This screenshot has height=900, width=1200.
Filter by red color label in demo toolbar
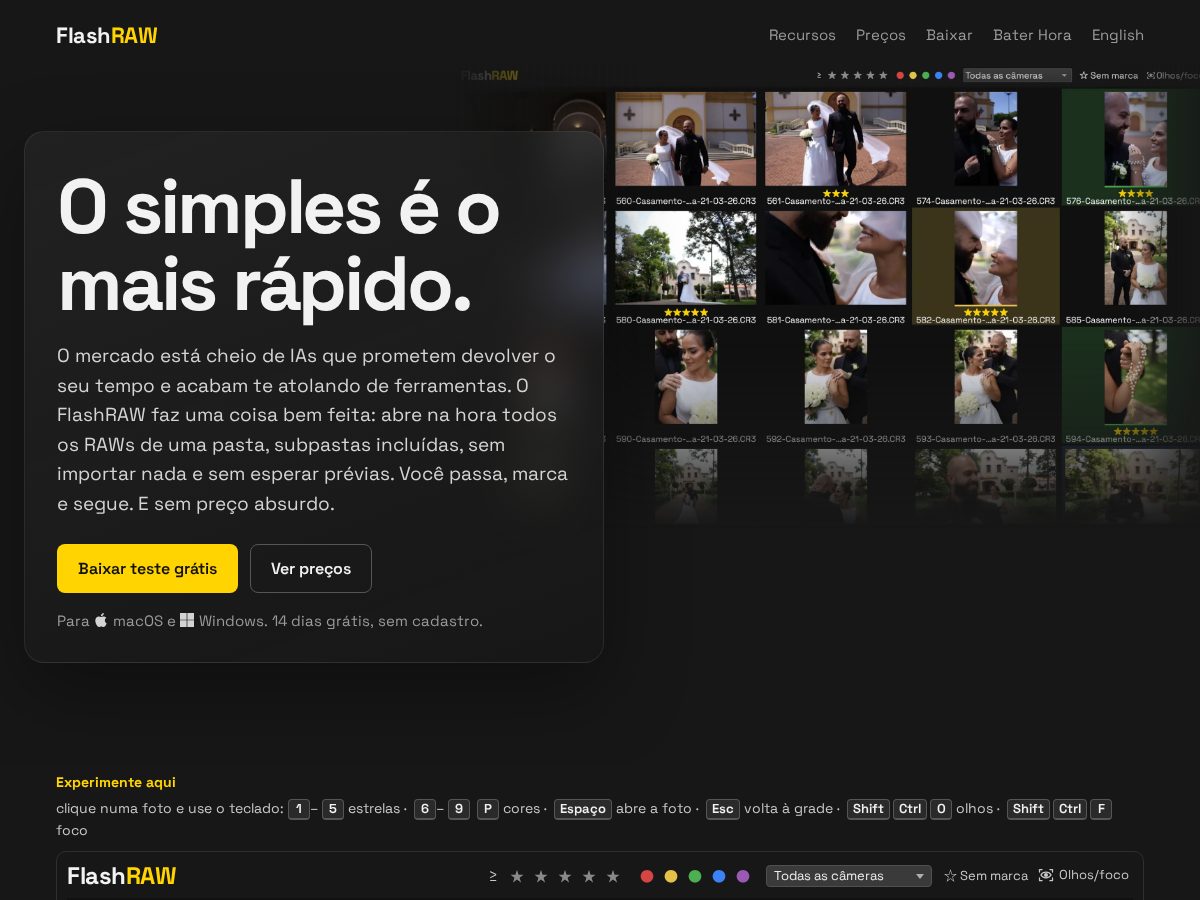[x=647, y=876]
